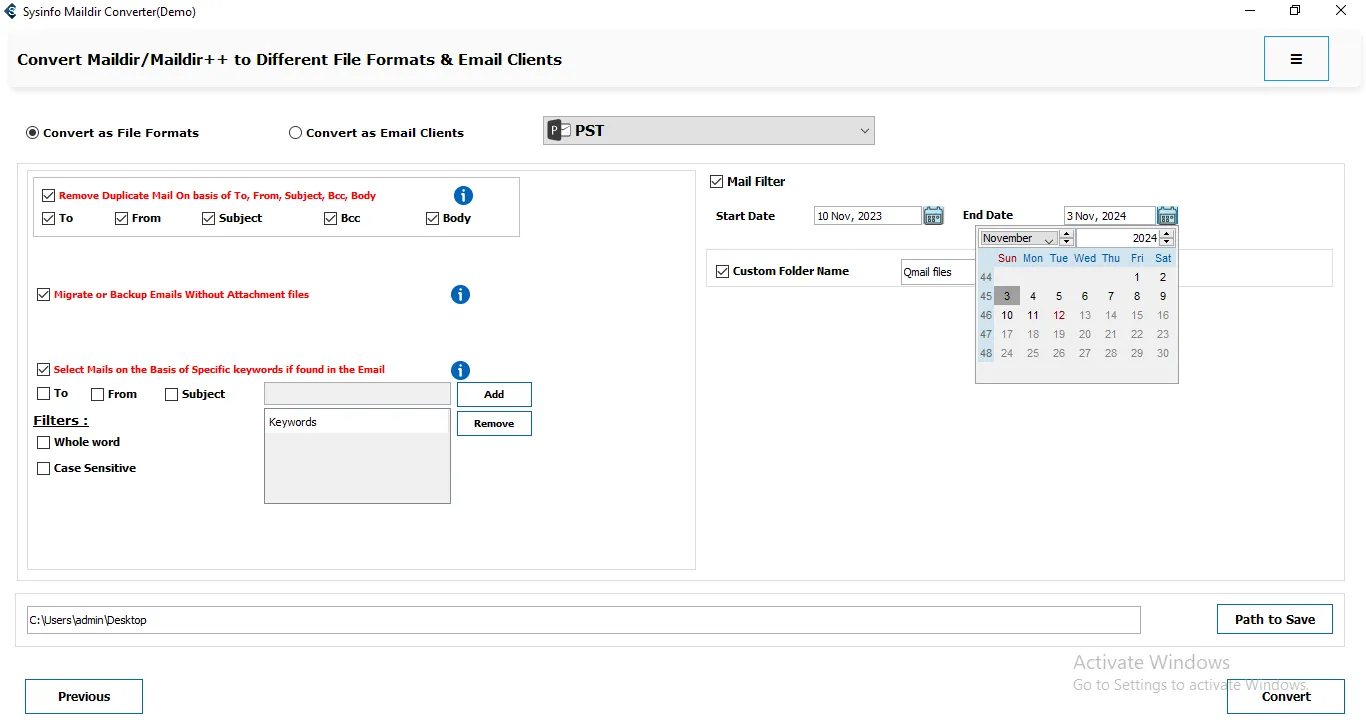Open the hamburger menu button

[1296, 59]
